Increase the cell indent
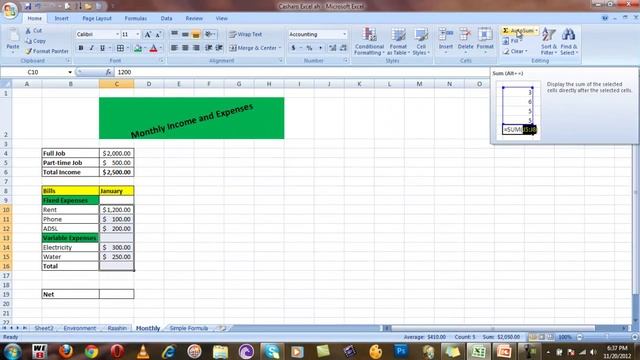Image resolution: width=640 pixels, height=360 pixels. coord(219,48)
